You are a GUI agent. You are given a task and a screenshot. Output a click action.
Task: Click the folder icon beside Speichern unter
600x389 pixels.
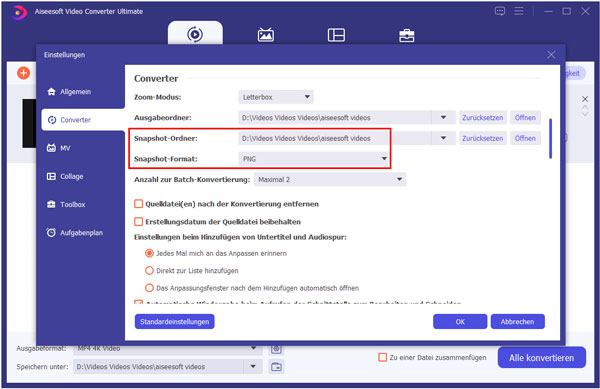point(276,367)
